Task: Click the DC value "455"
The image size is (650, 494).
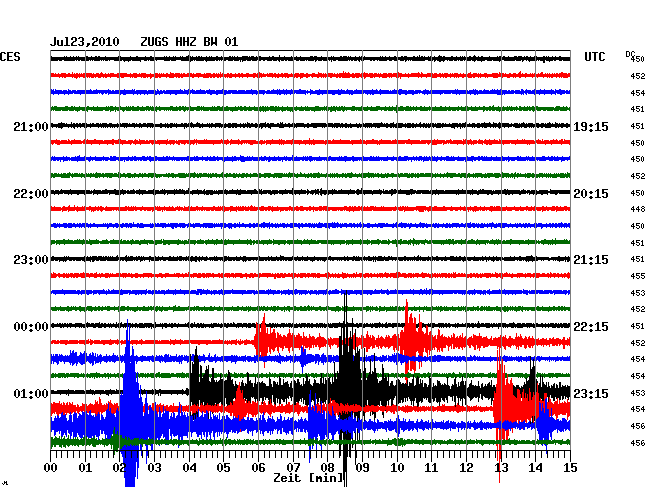Action: 638,276
